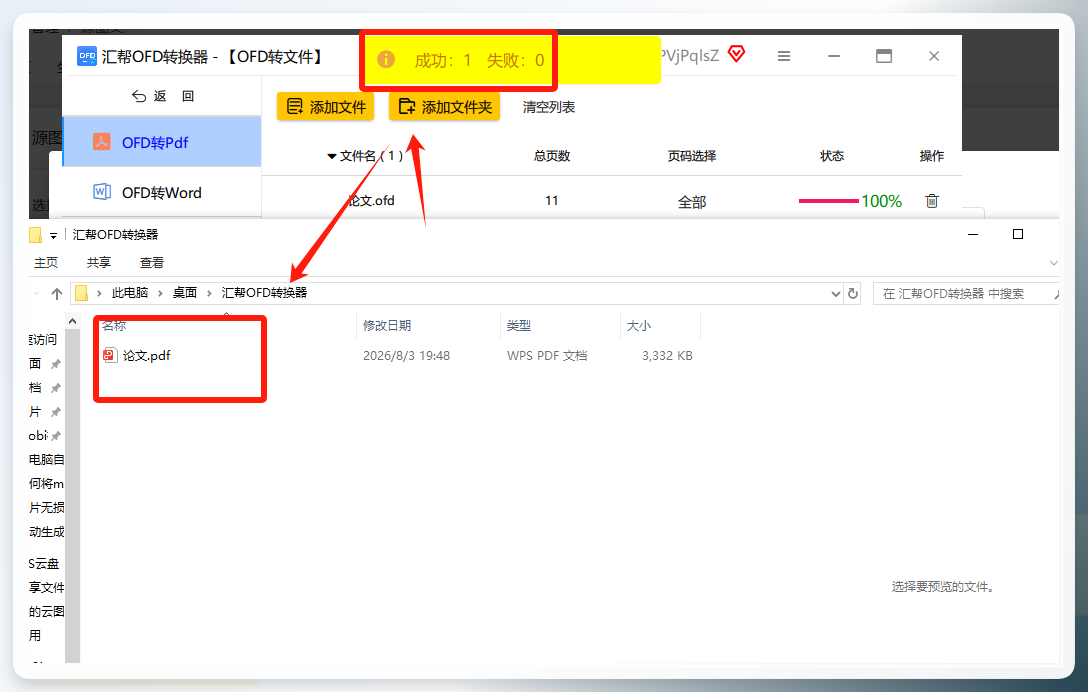Screen dimensions: 1088x692
Task: Collapse the 文件名 (1) column triangle
Action: pyautogui.click(x=332, y=156)
